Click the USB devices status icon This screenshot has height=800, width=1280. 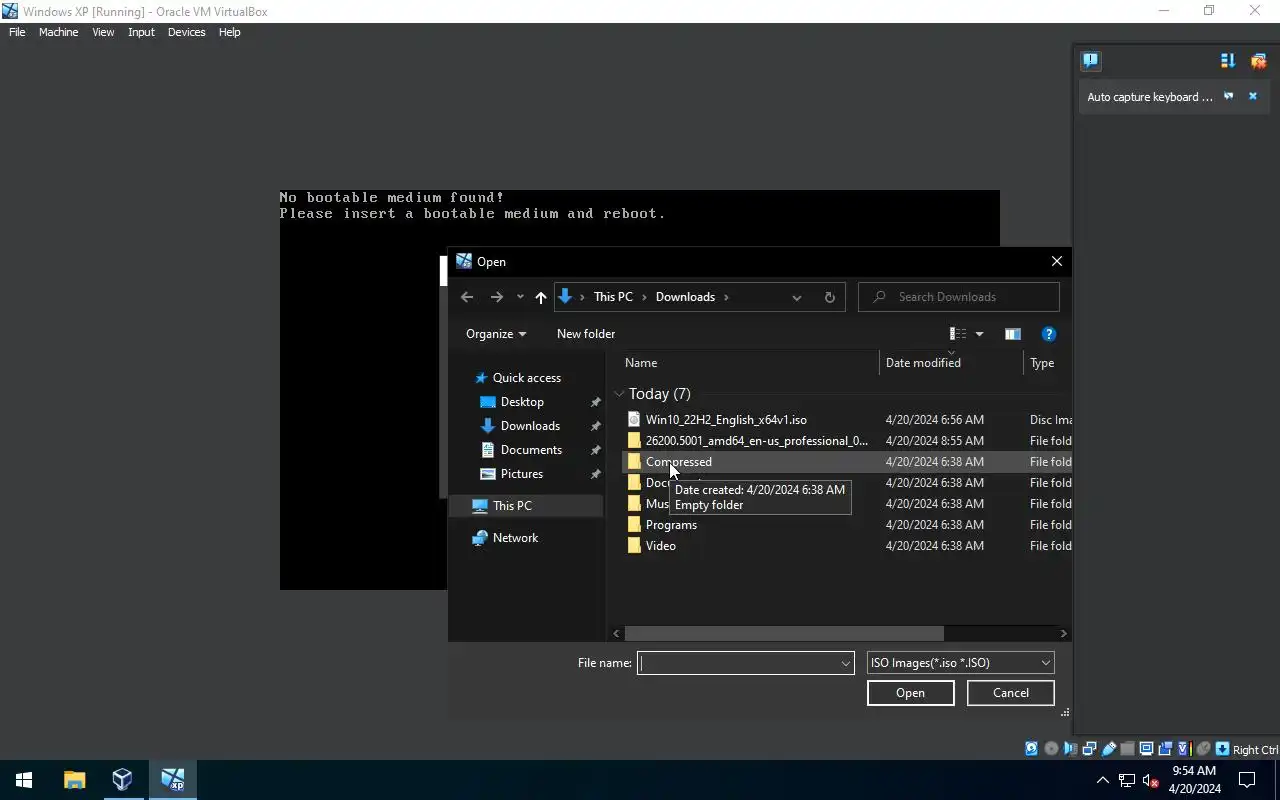[1108, 749]
